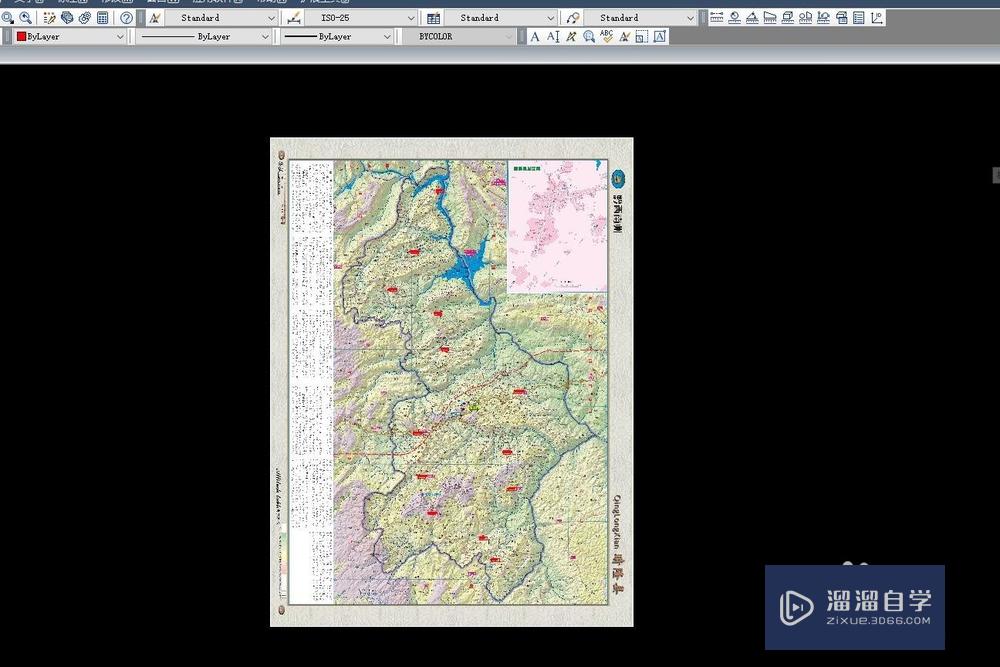1000x667 pixels.
Task: Open the ByLayer linetype dropdown
Action: click(x=204, y=36)
